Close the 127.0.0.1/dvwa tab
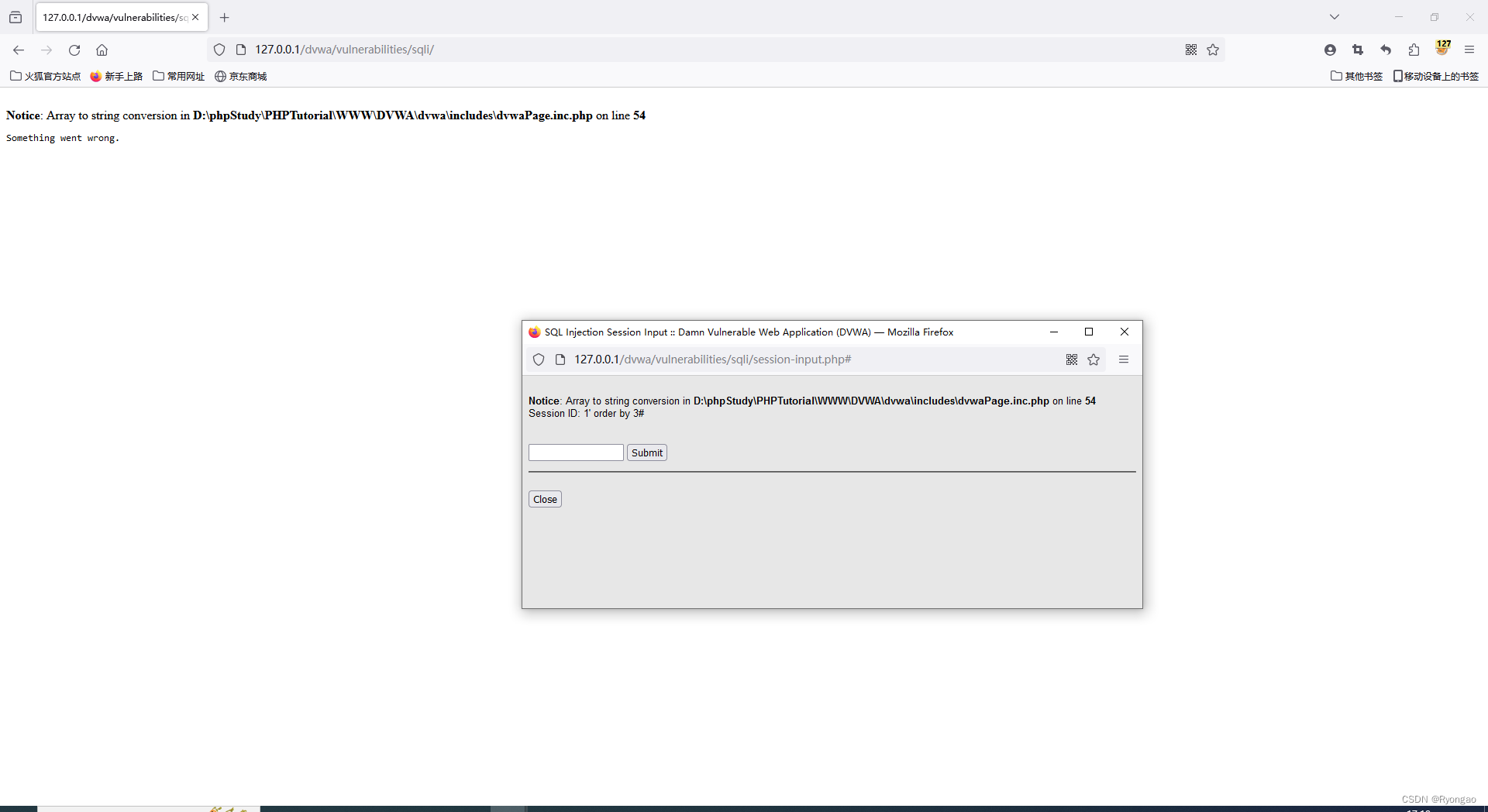The width and height of the screenshot is (1488, 812). pyautogui.click(x=195, y=17)
